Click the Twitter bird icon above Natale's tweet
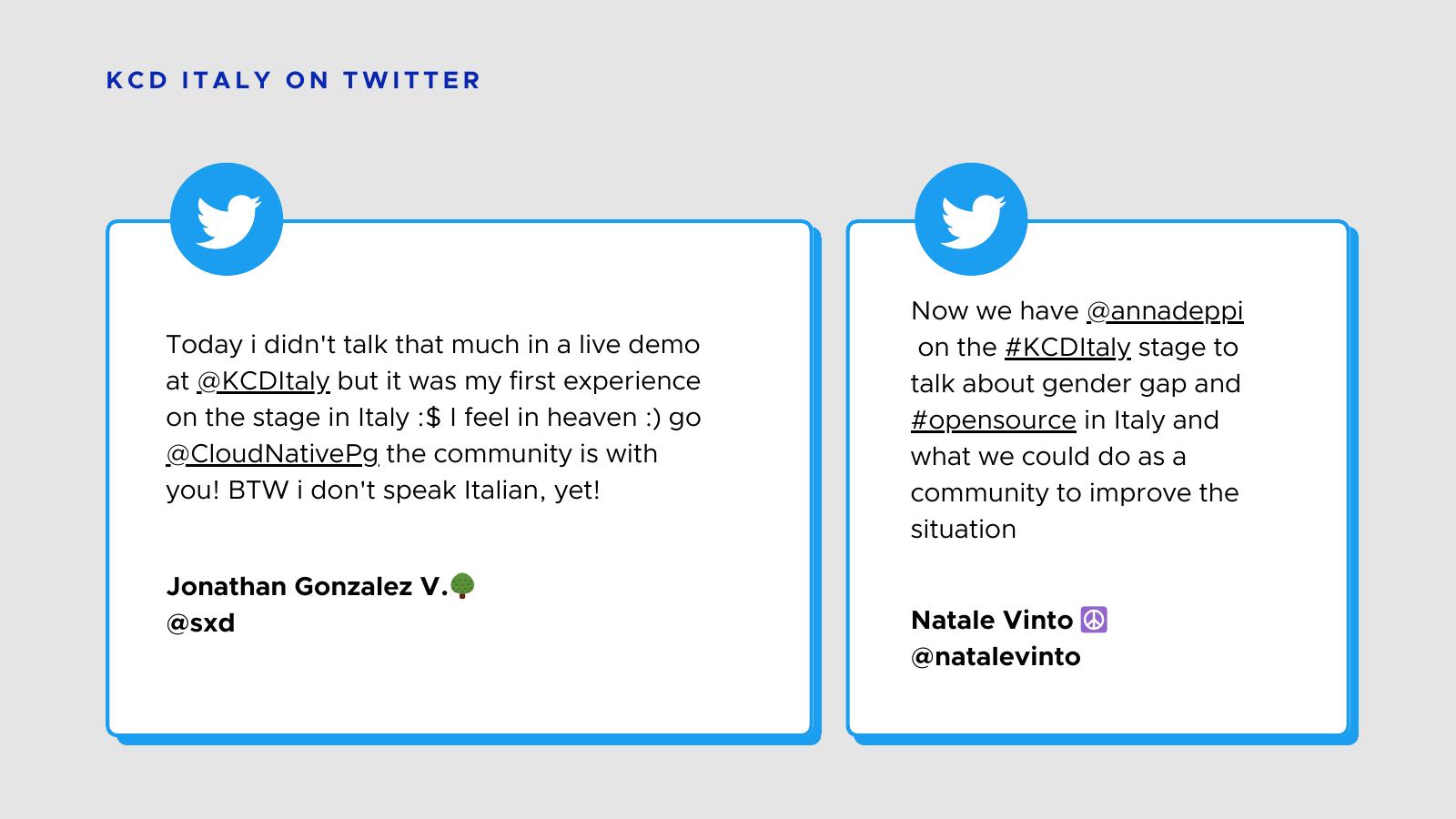 pos(971,219)
